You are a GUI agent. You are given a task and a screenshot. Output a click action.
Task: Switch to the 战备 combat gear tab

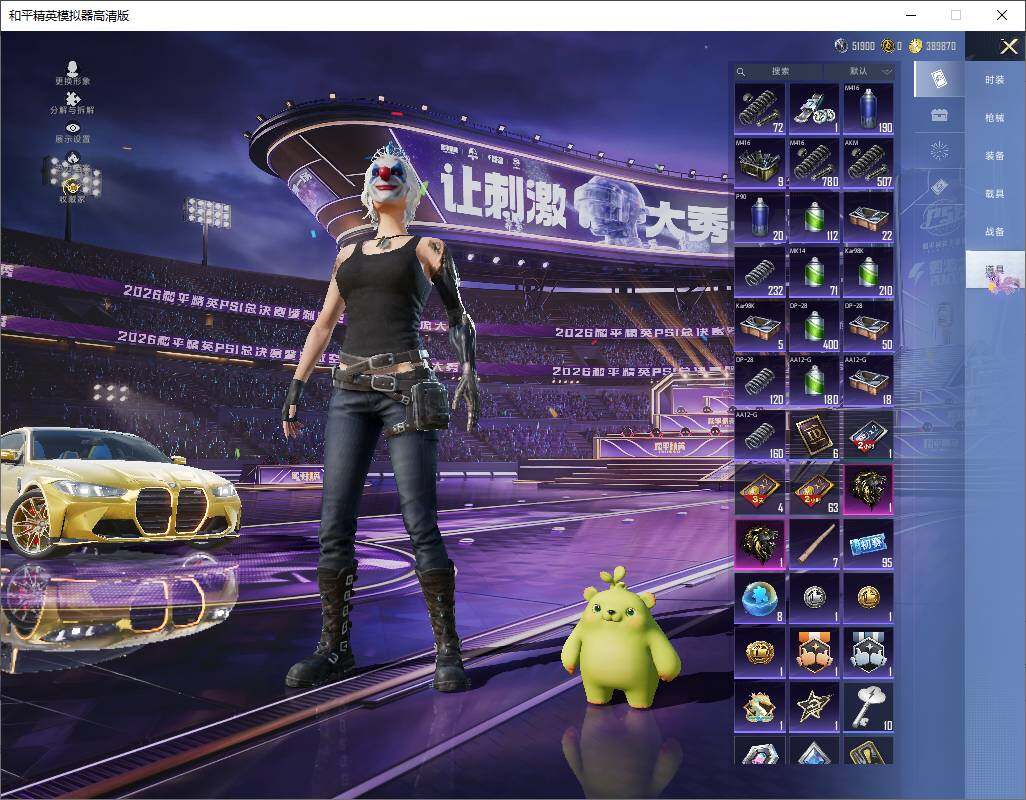(x=995, y=232)
